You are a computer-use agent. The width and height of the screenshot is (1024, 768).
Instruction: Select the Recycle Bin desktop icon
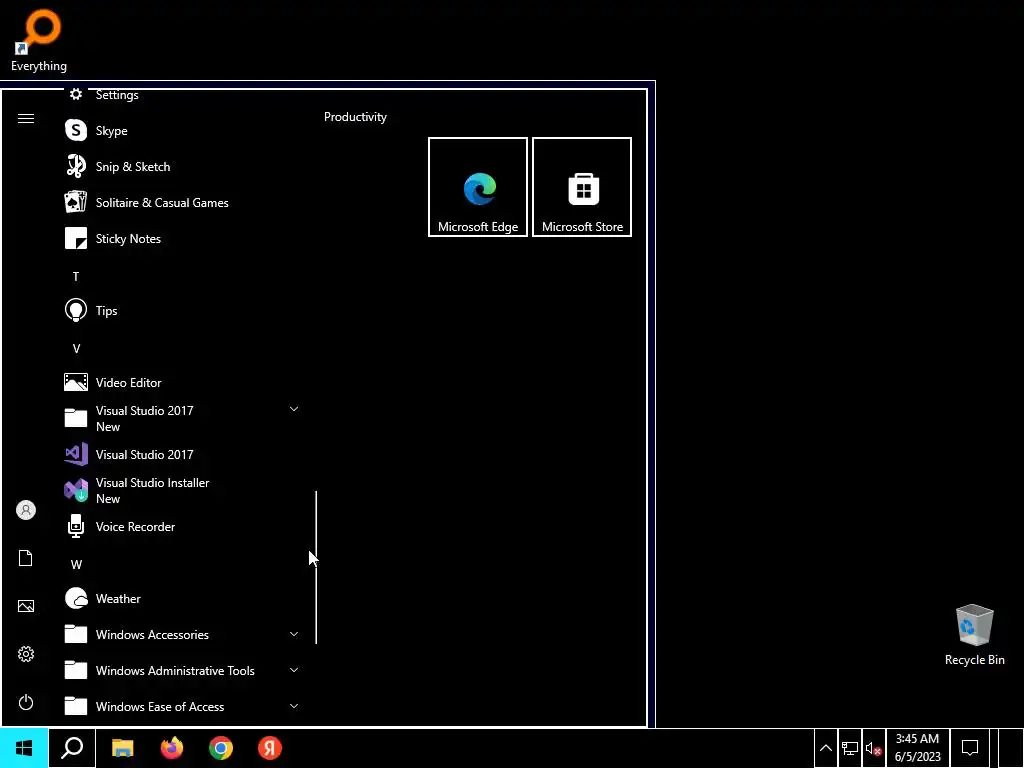974,635
